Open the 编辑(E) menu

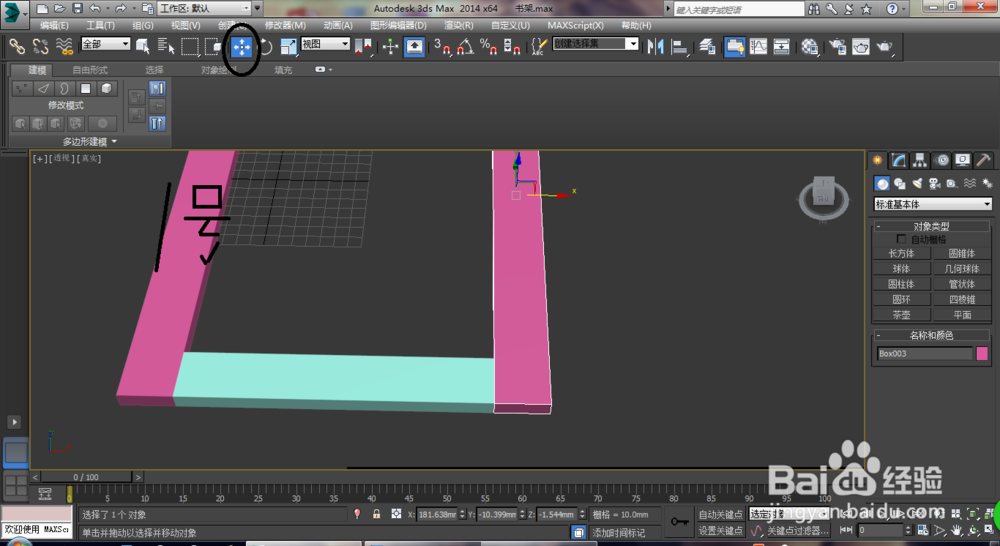[54, 26]
